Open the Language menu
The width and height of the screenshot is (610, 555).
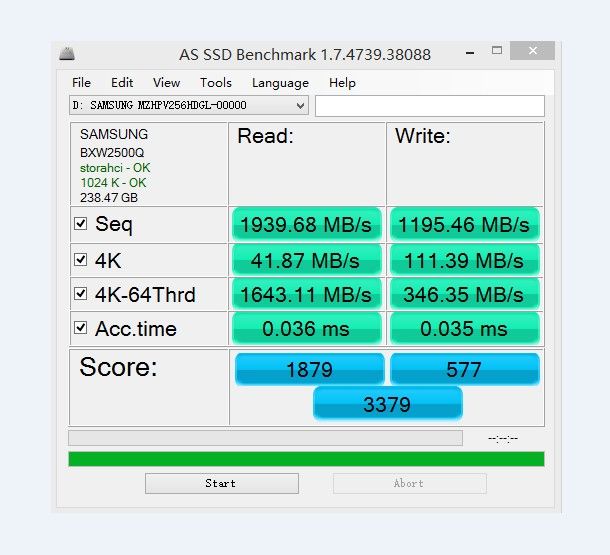(x=280, y=83)
